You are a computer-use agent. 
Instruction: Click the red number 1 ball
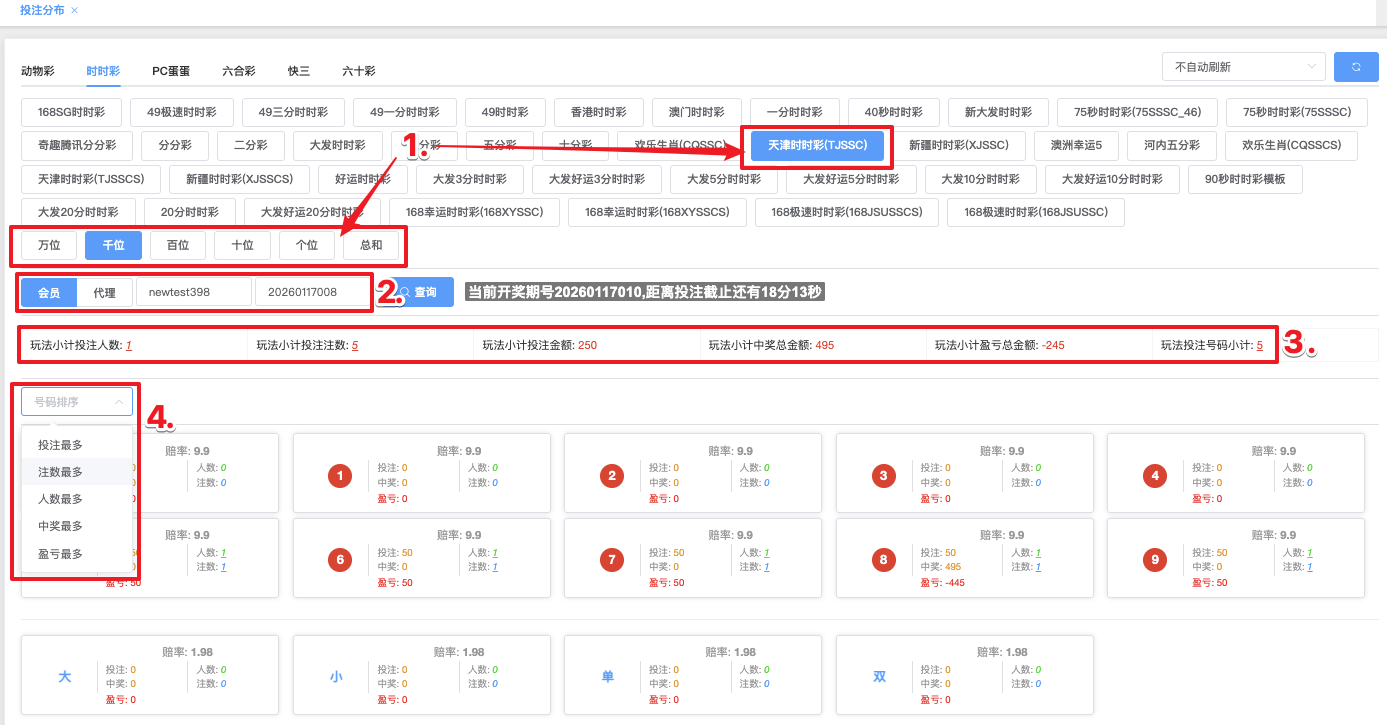pos(340,476)
